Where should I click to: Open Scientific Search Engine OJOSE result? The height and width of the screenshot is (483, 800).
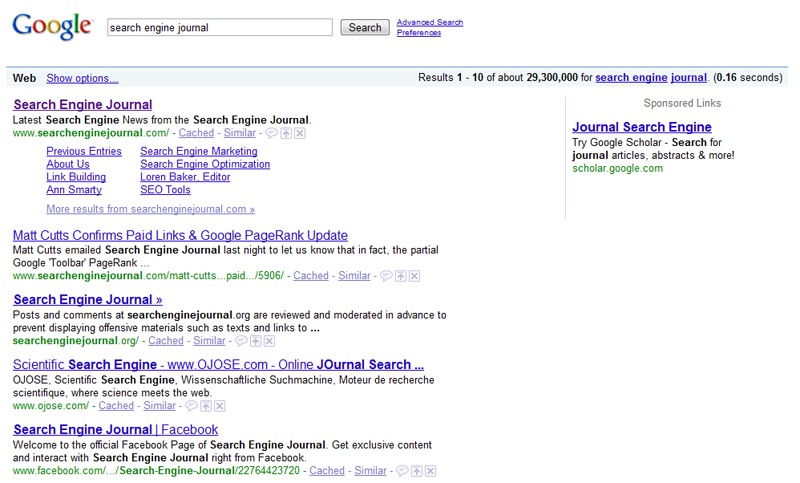pos(218,365)
